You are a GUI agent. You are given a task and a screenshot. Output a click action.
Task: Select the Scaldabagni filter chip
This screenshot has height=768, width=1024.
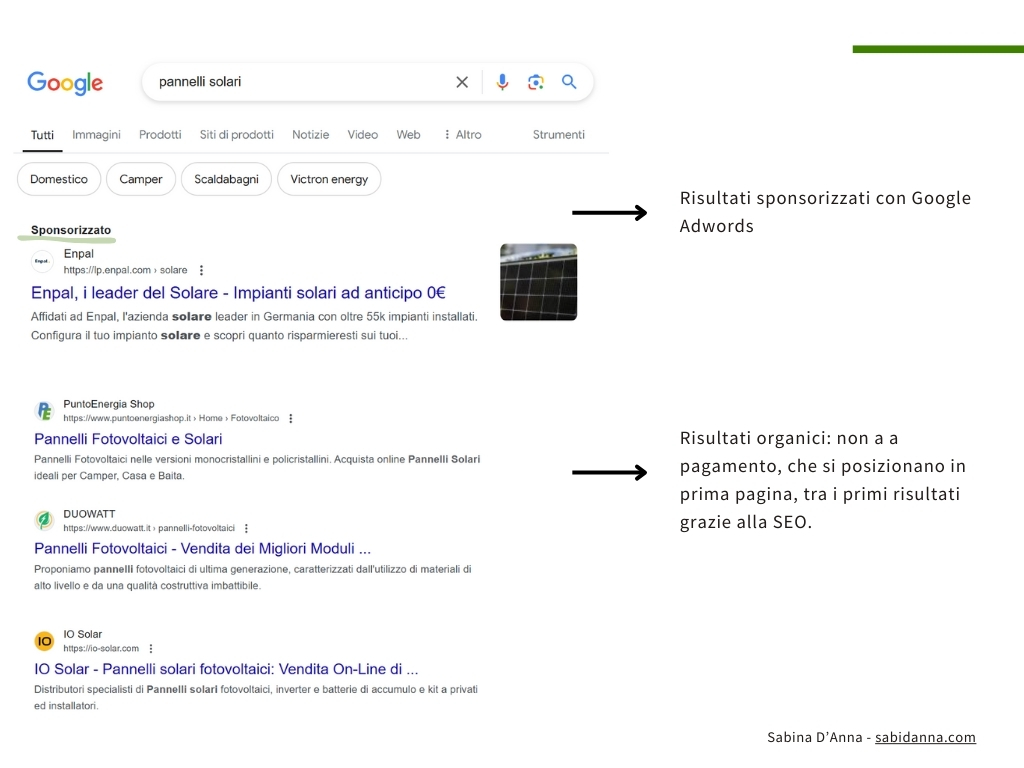(x=226, y=179)
